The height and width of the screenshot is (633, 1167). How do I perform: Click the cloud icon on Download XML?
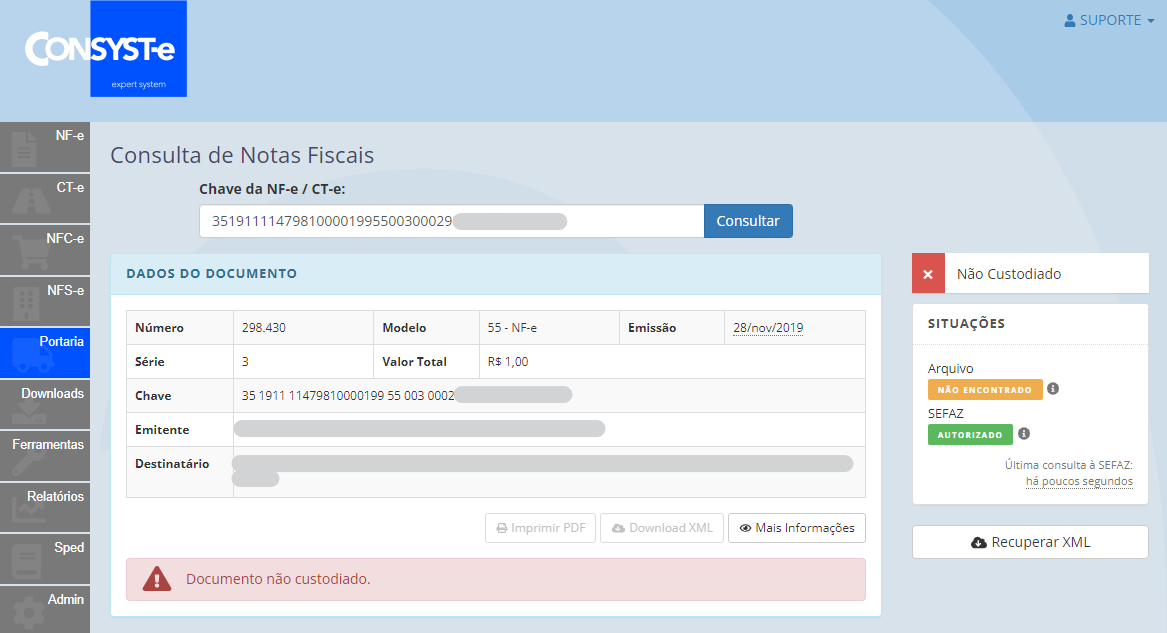coord(618,528)
